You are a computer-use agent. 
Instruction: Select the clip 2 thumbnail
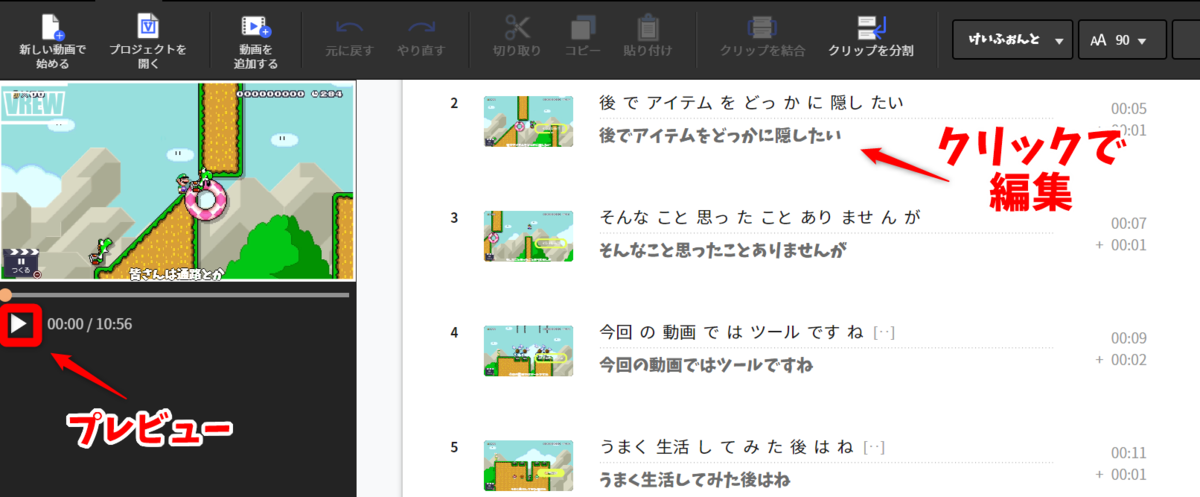point(528,123)
